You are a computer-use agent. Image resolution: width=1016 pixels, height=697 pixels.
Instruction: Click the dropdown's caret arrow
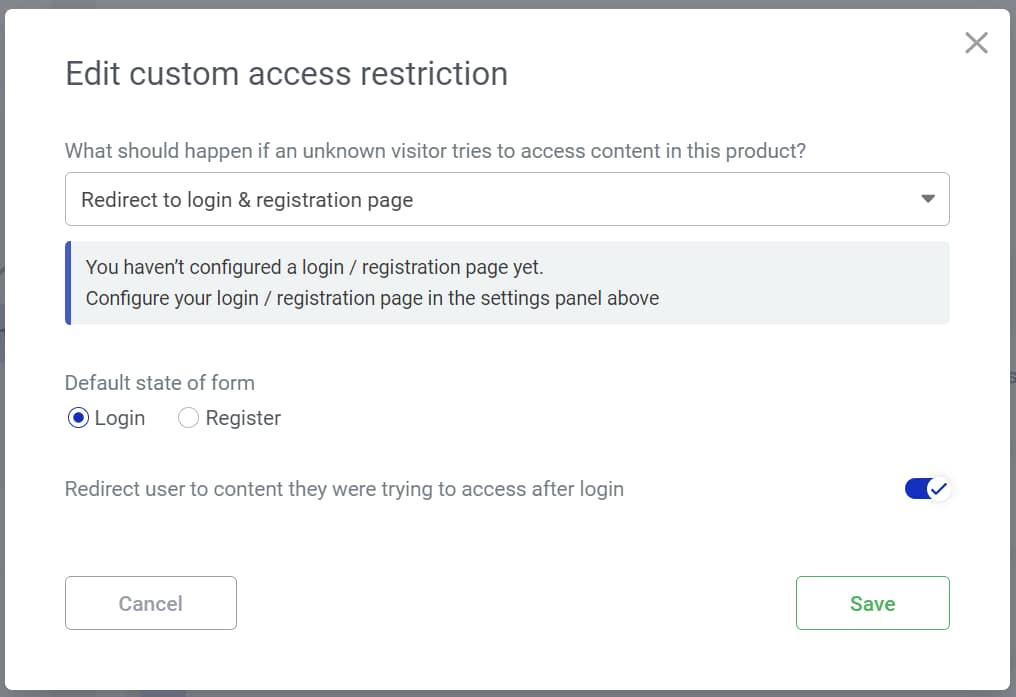coord(927,199)
